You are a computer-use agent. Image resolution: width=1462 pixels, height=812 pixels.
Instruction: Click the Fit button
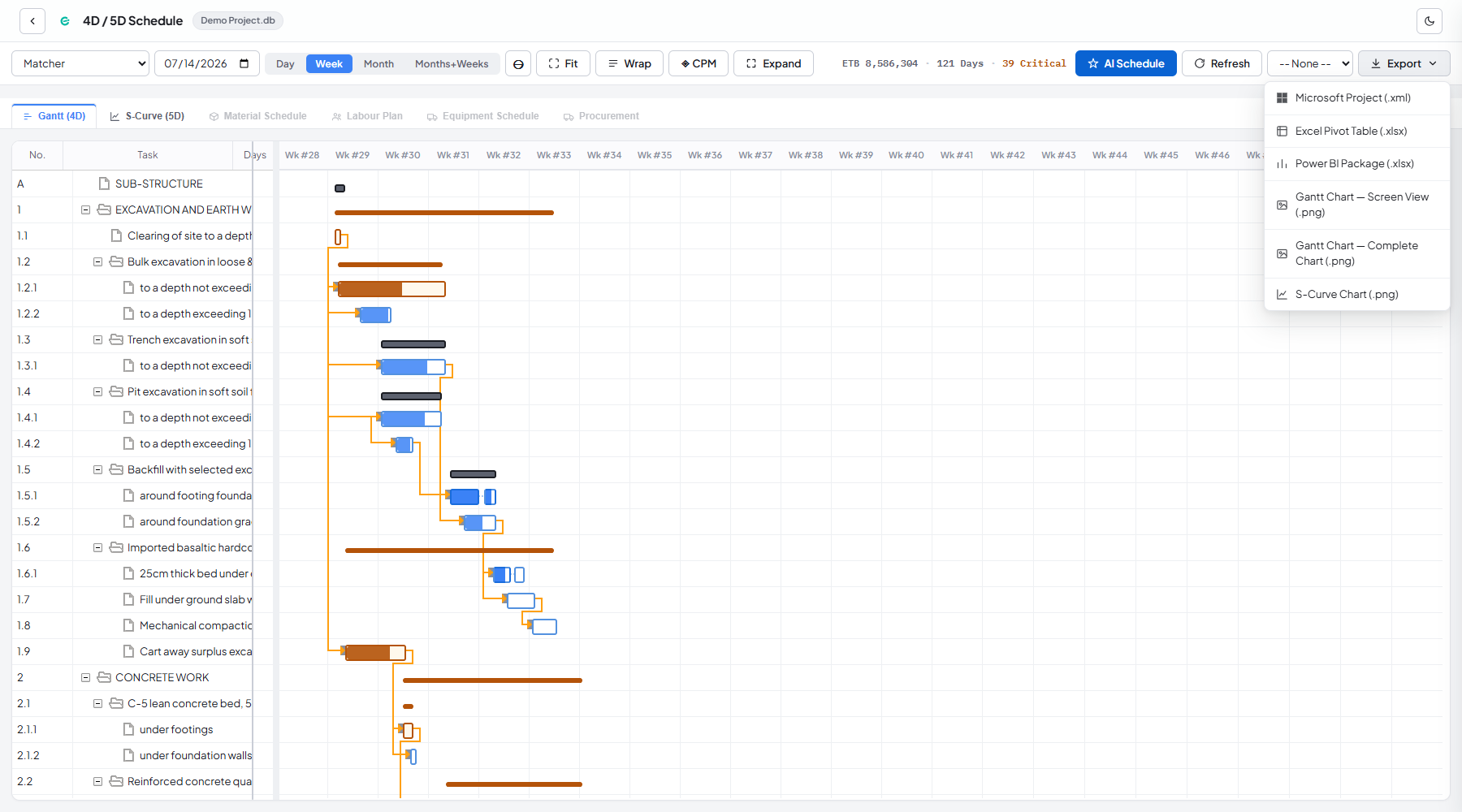[563, 63]
